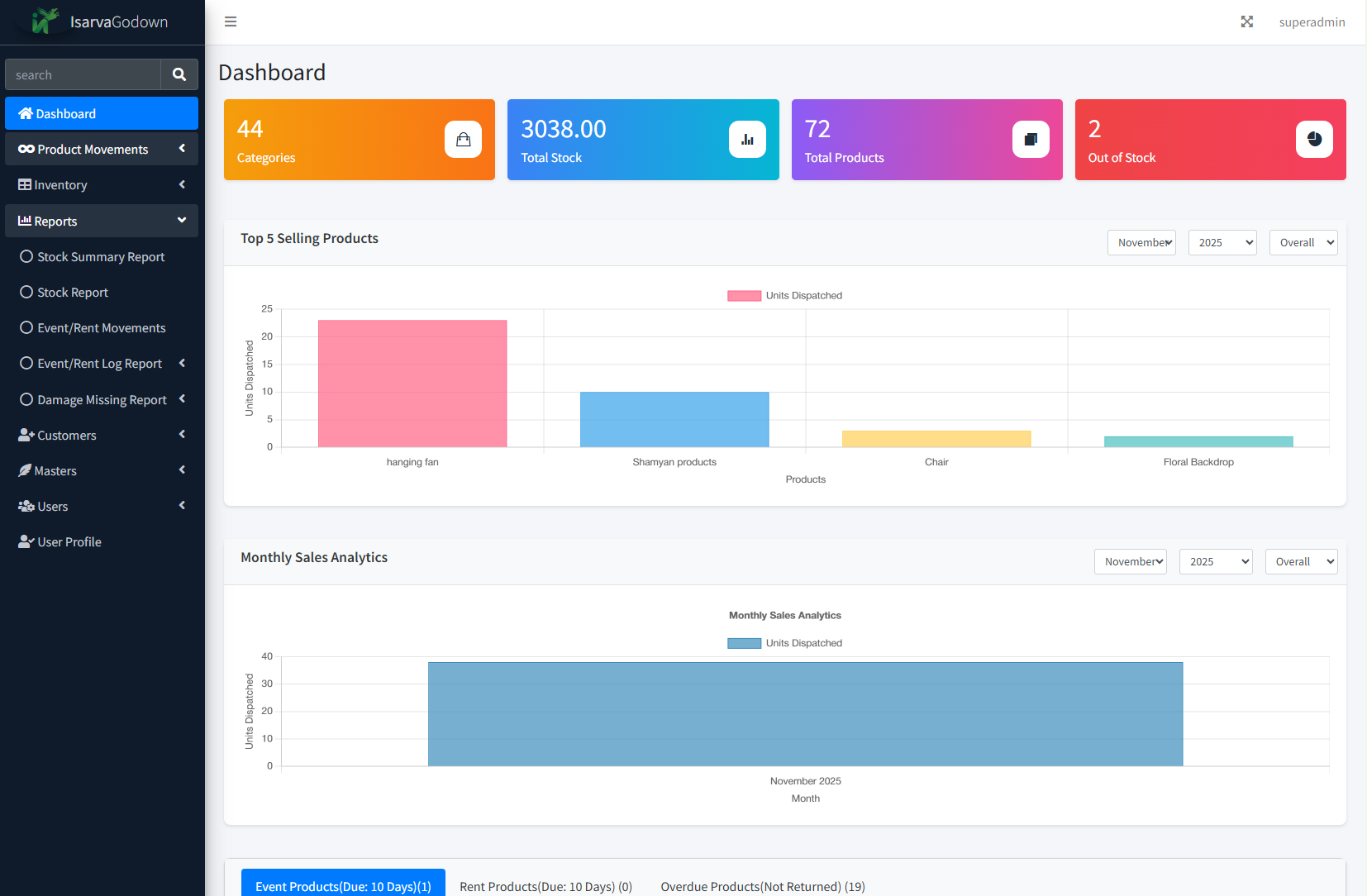Open Stock Report page
Image resolution: width=1367 pixels, height=896 pixels.
102,292
